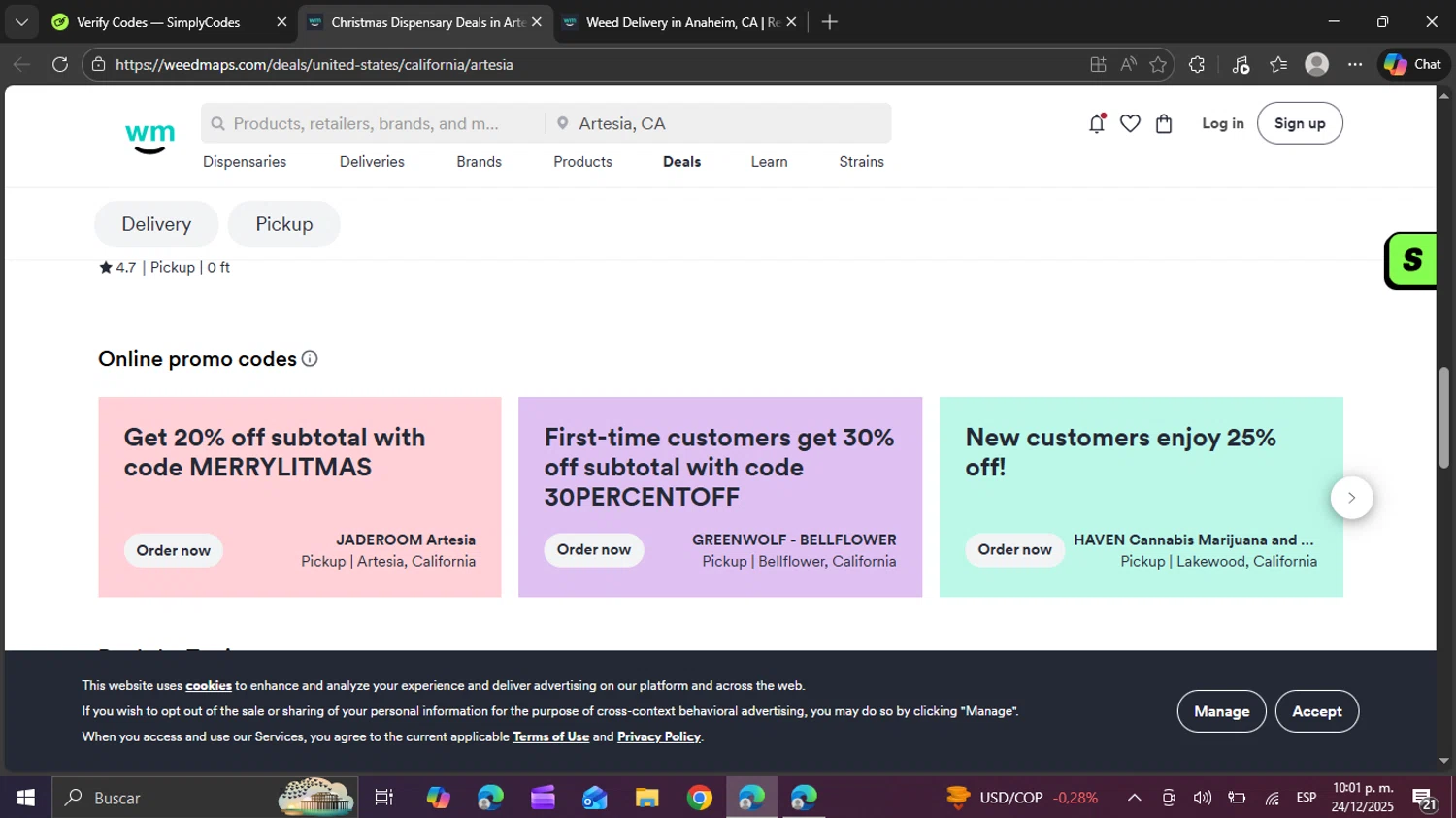Open the Products nav item
Screen dimensions: 1456x818
pyautogui.click(x=582, y=162)
